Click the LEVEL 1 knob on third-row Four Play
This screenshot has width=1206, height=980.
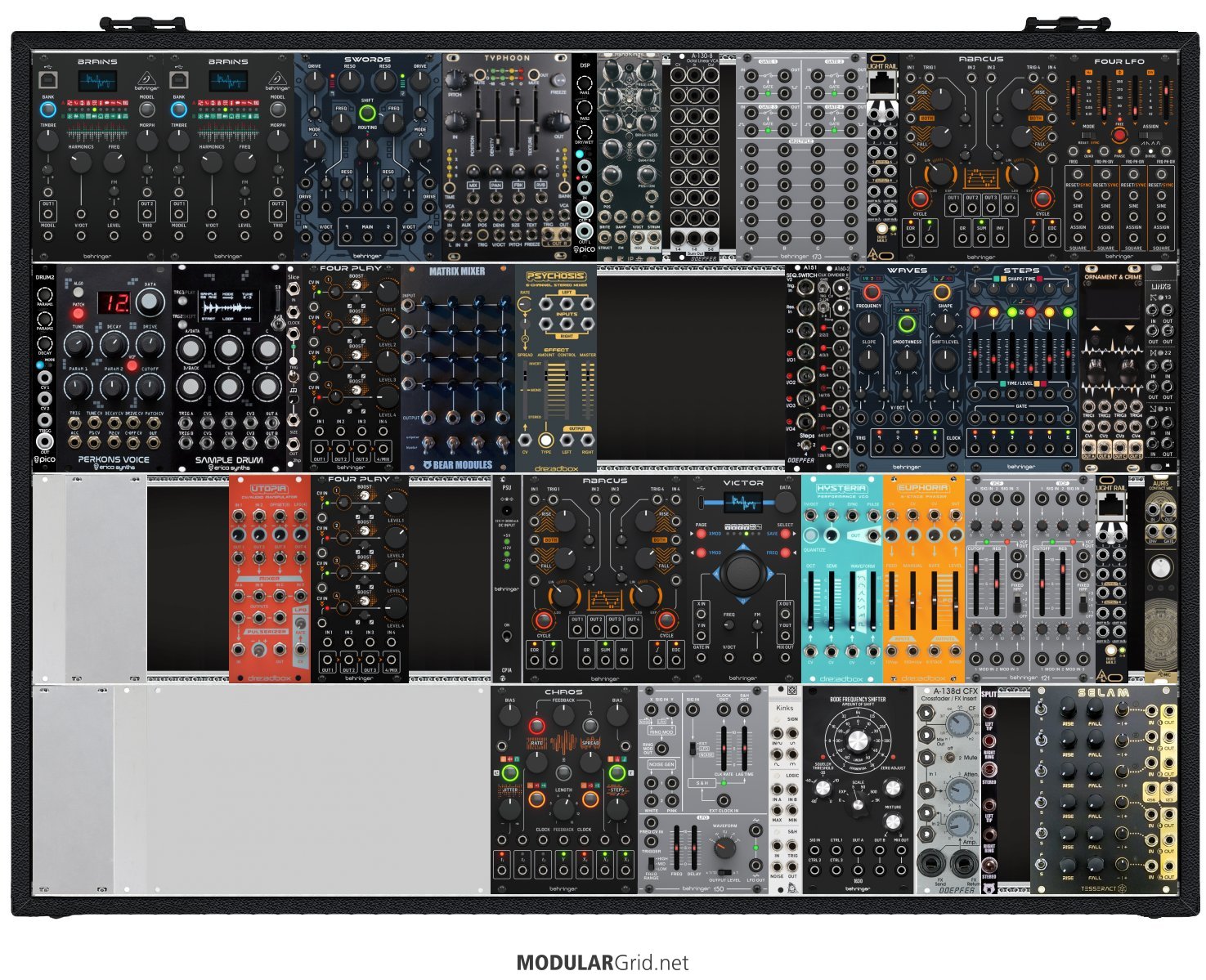[x=395, y=503]
